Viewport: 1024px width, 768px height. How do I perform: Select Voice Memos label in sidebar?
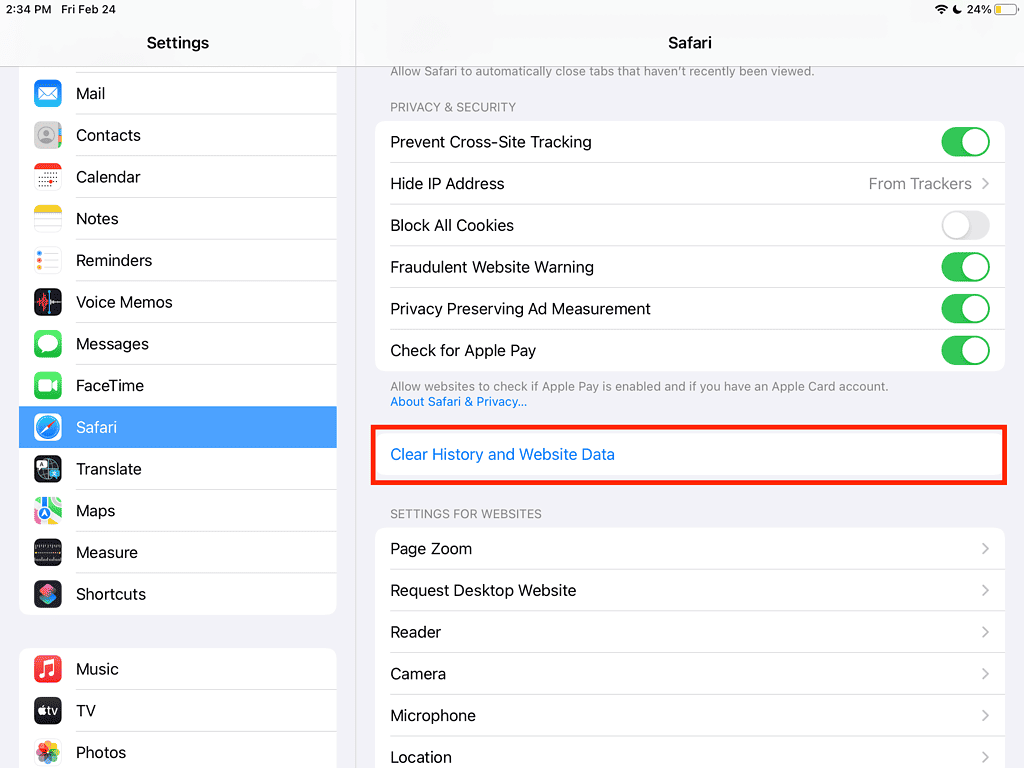(x=124, y=302)
